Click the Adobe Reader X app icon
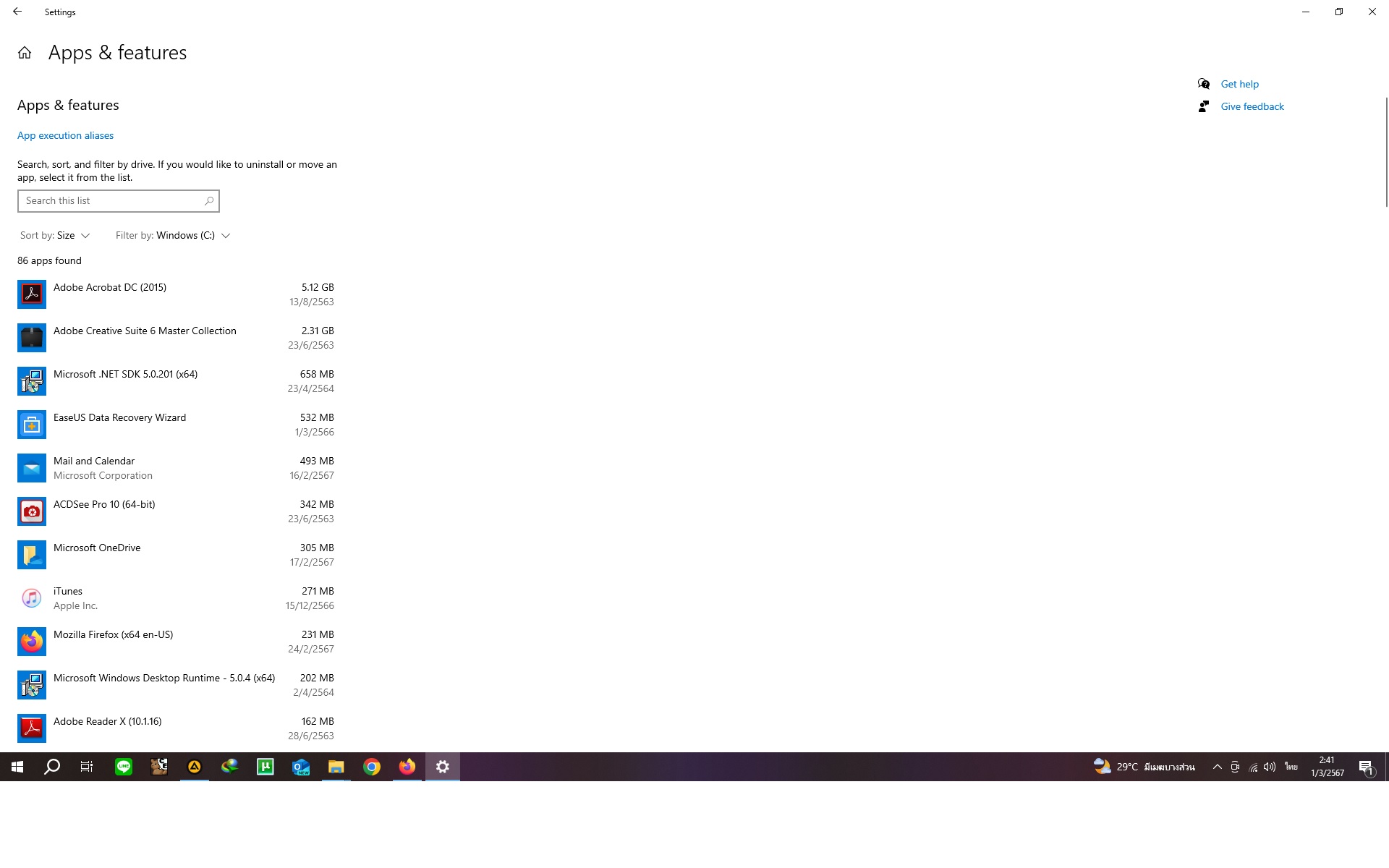The image size is (1389, 868). tap(32, 728)
